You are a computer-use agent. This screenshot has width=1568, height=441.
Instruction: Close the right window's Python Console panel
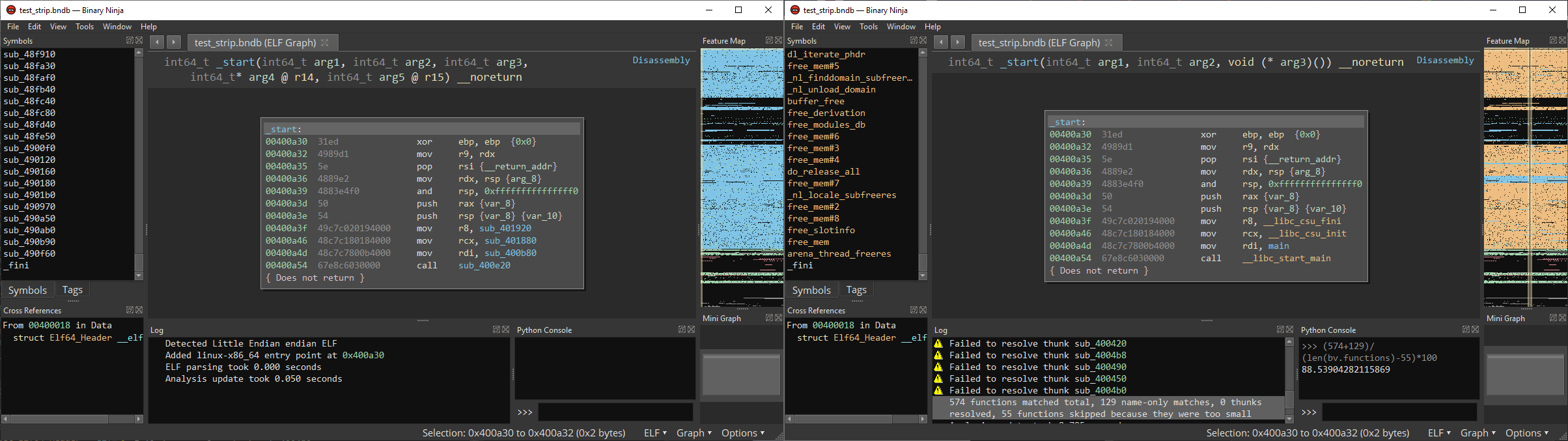(1476, 330)
